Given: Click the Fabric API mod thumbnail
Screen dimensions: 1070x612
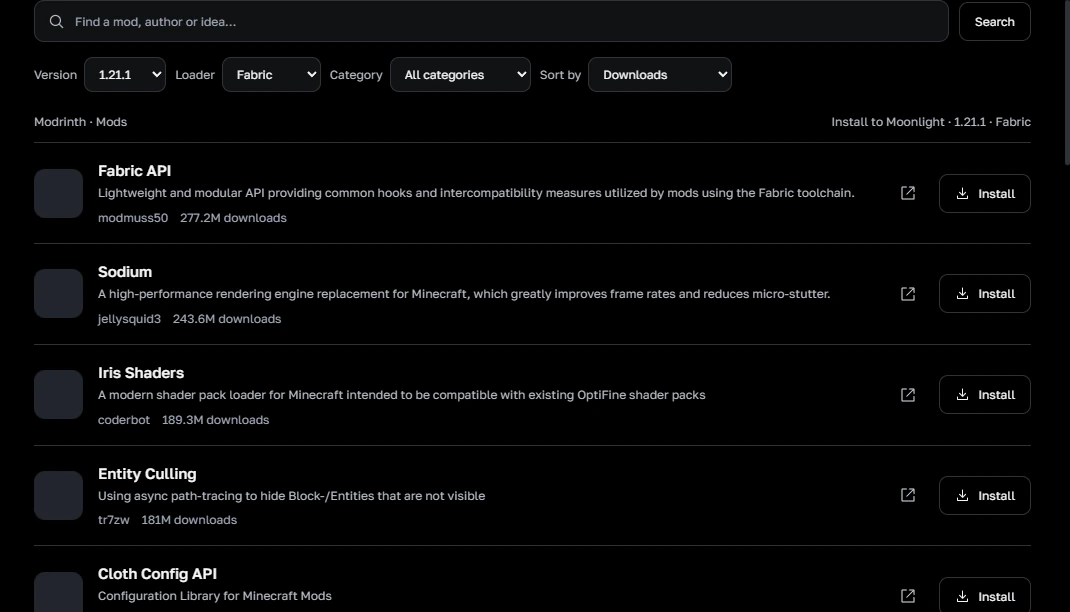Looking at the screenshot, I should click(59, 194).
